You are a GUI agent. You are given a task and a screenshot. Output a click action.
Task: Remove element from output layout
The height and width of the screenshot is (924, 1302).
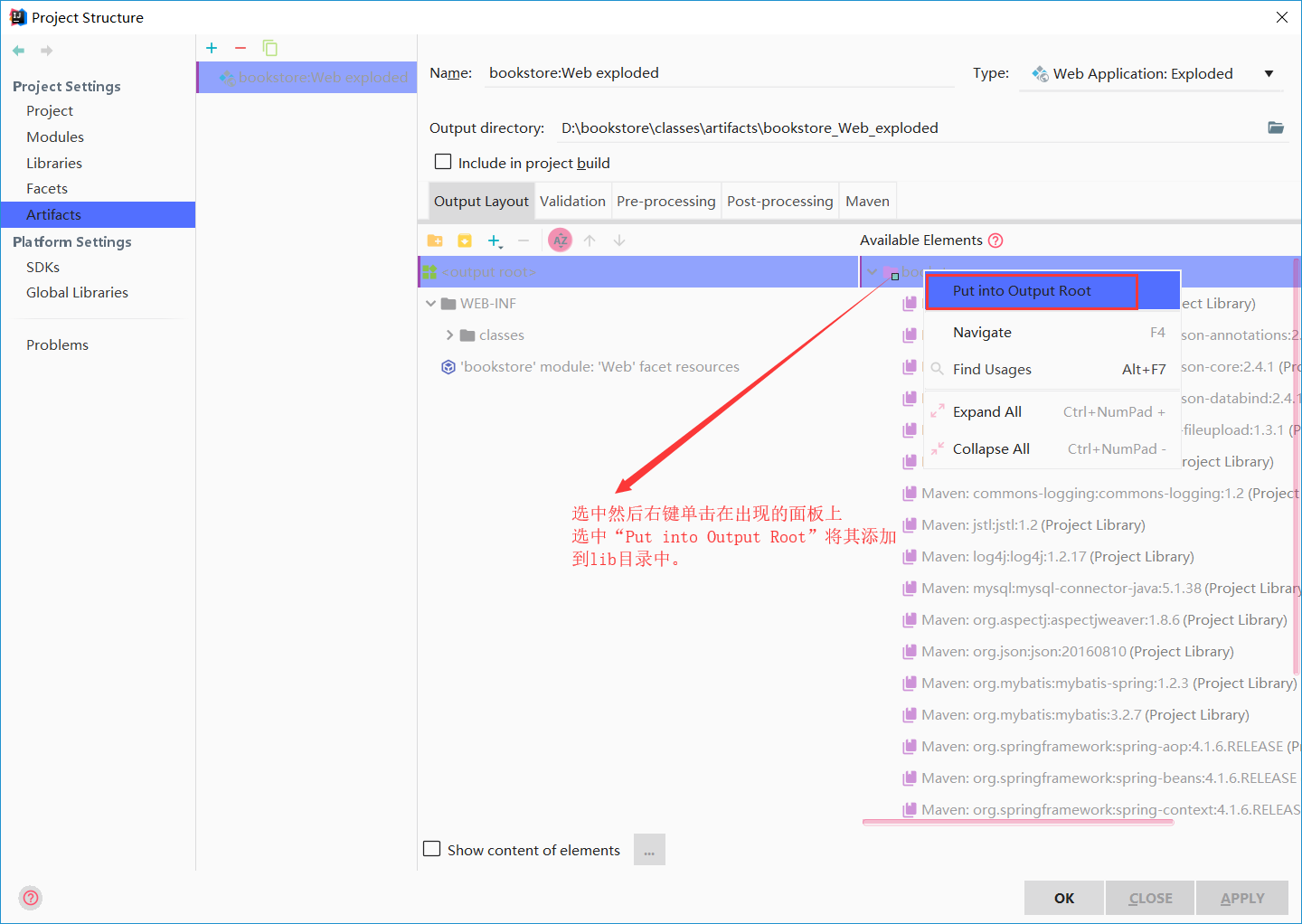point(524,240)
